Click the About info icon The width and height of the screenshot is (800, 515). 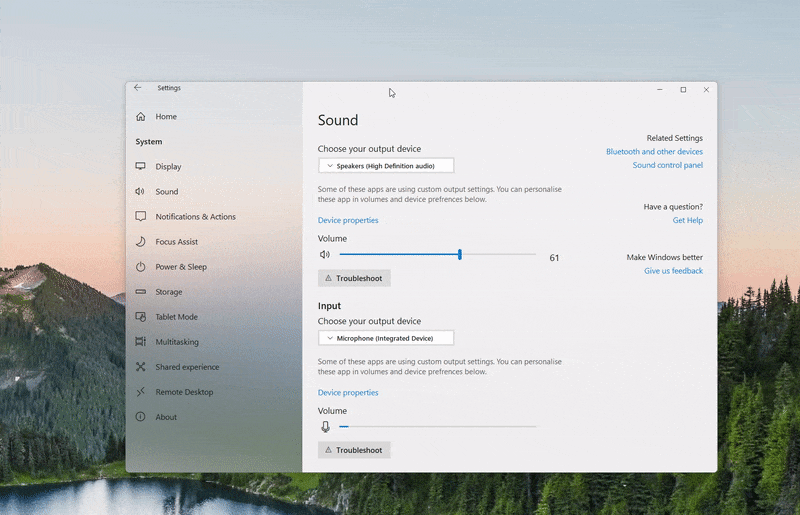140,417
